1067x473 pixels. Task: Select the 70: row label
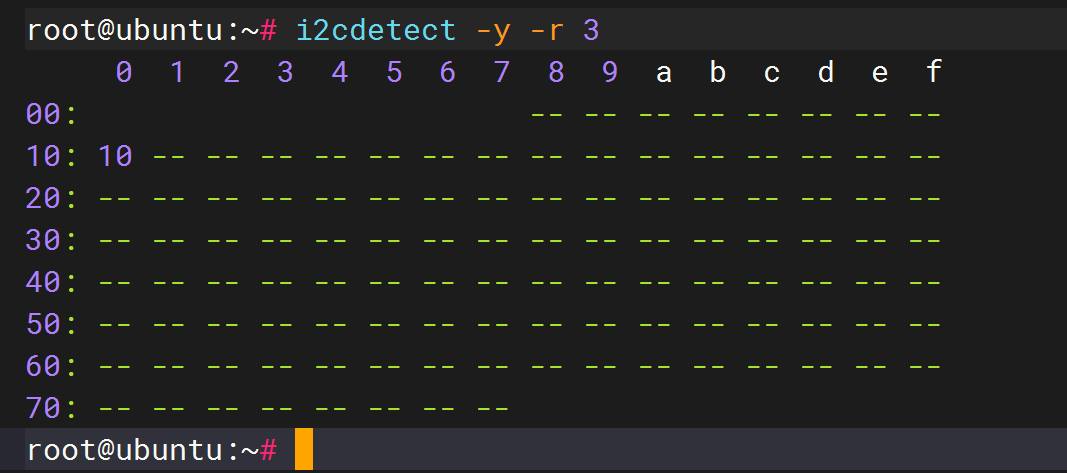(x=51, y=408)
